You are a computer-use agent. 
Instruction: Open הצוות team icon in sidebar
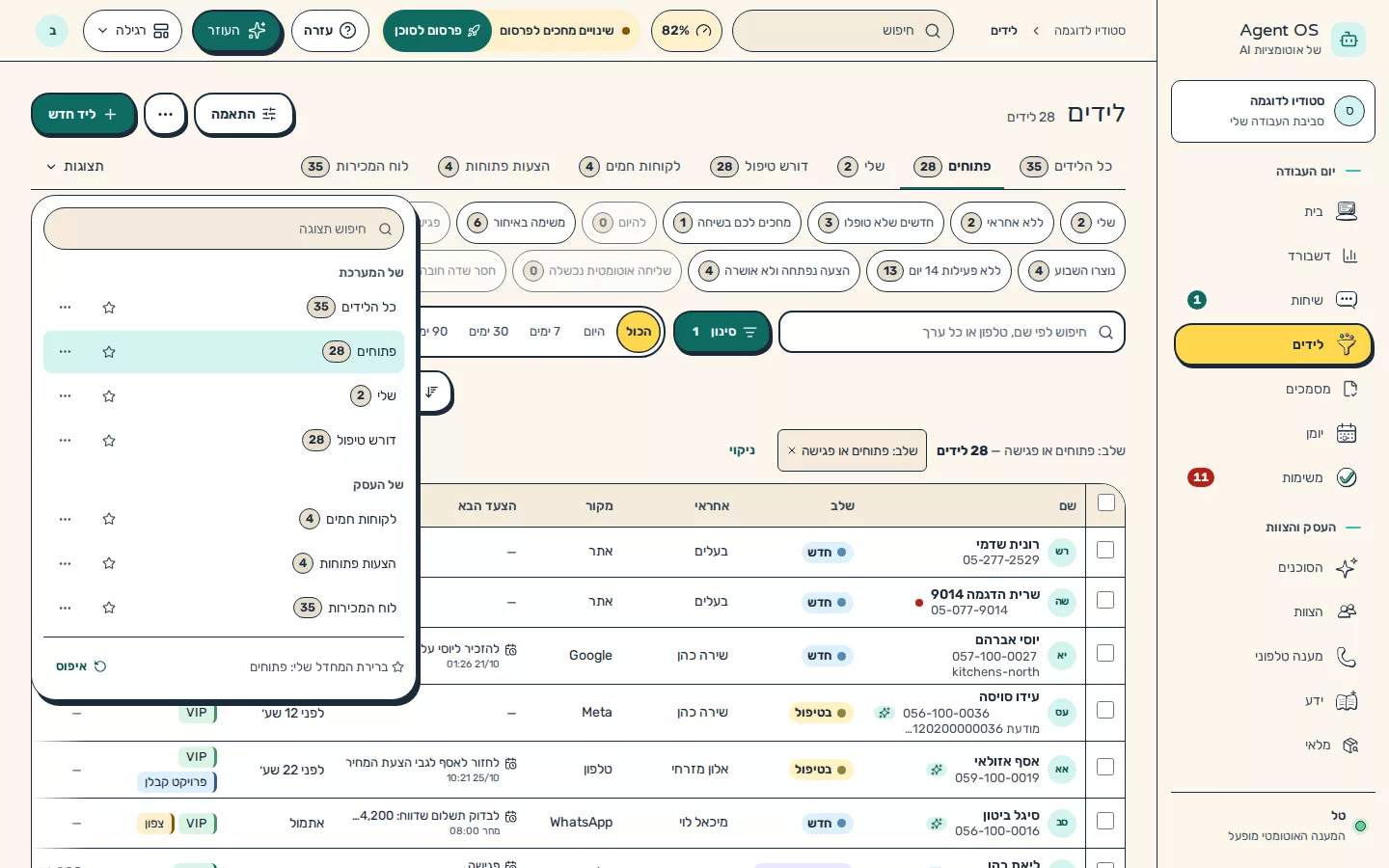click(1347, 611)
